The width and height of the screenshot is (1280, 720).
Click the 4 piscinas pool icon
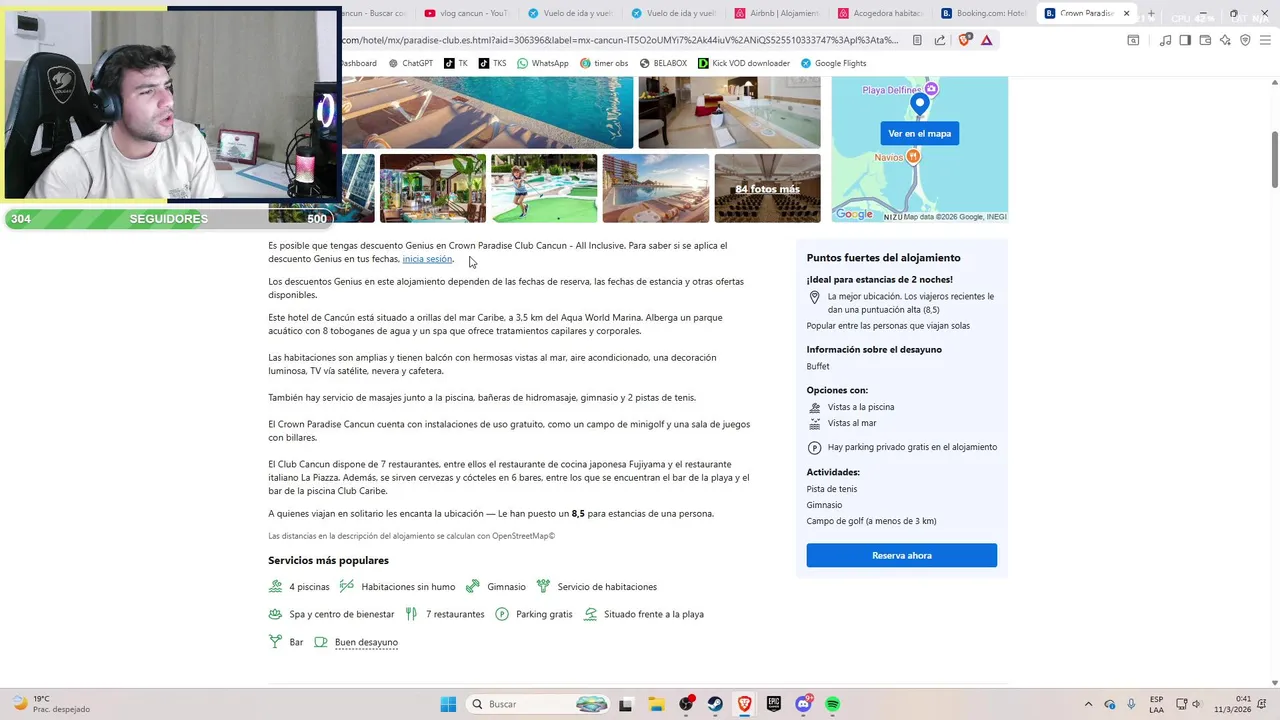tap(275, 586)
